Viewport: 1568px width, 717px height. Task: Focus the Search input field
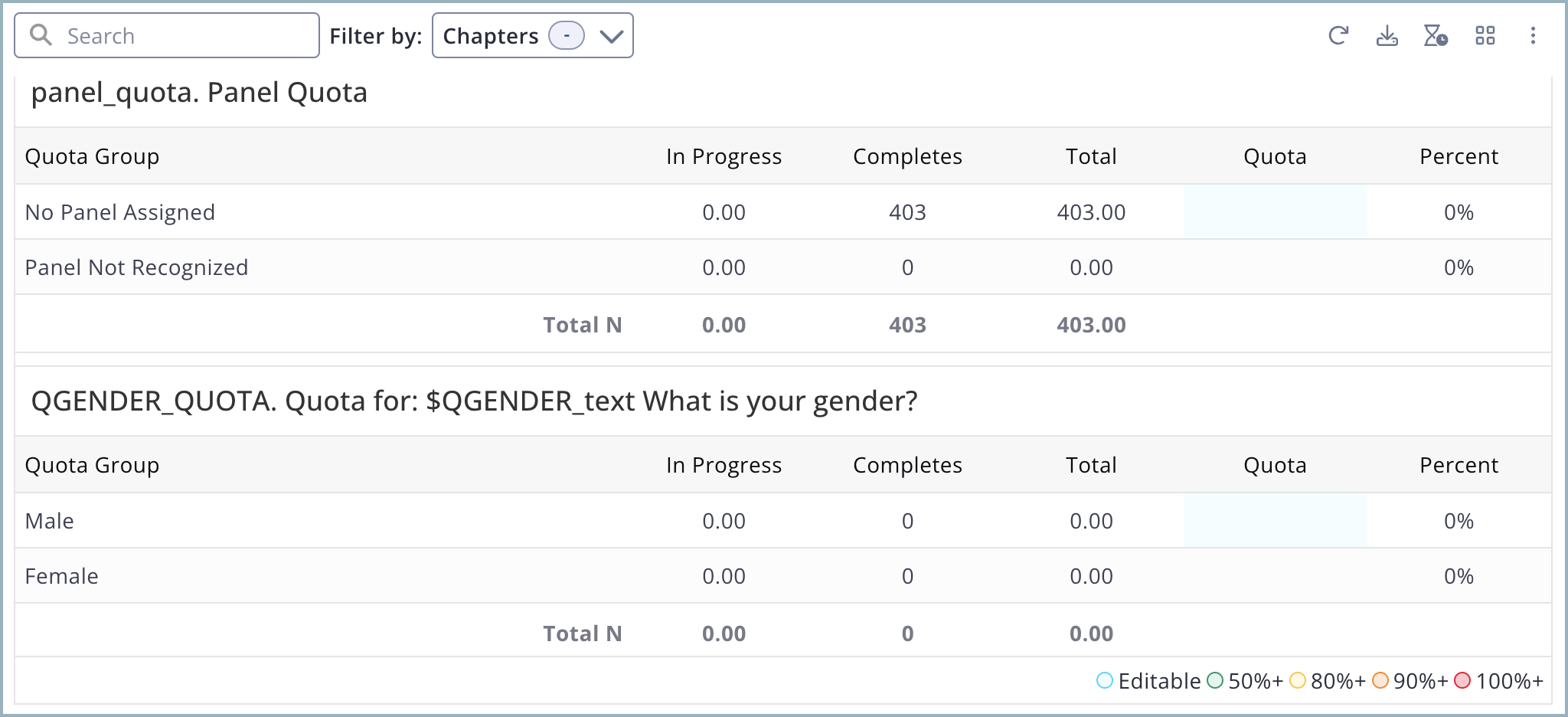click(184, 36)
